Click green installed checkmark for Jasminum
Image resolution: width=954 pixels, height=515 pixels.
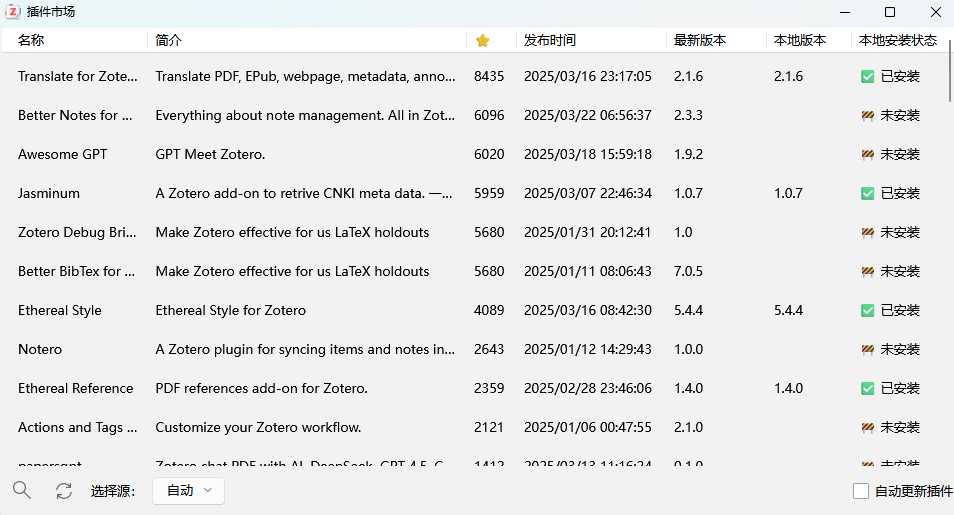868,194
